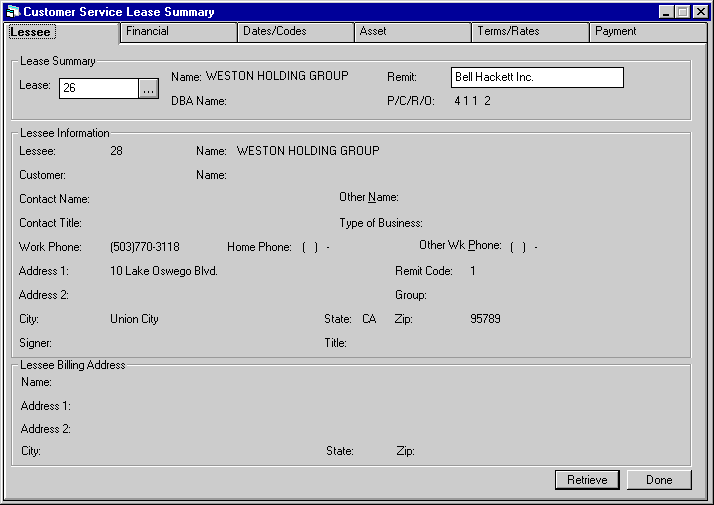This screenshot has width=714, height=505.
Task: Minimize the Lease Summary window
Action: [x=666, y=11]
